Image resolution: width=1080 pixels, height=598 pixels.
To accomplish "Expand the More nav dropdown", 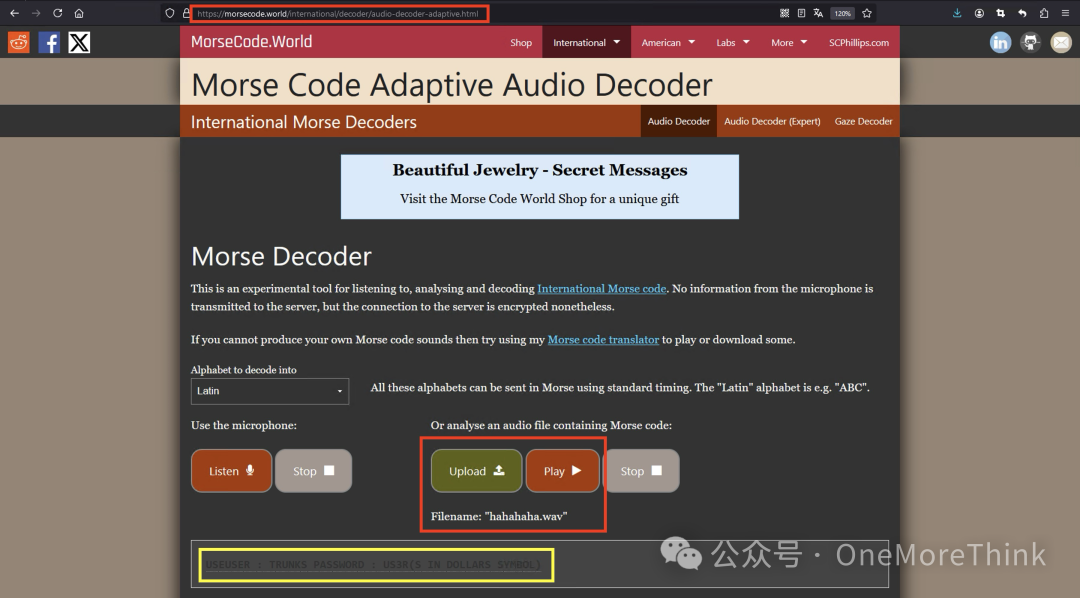I will click(789, 43).
